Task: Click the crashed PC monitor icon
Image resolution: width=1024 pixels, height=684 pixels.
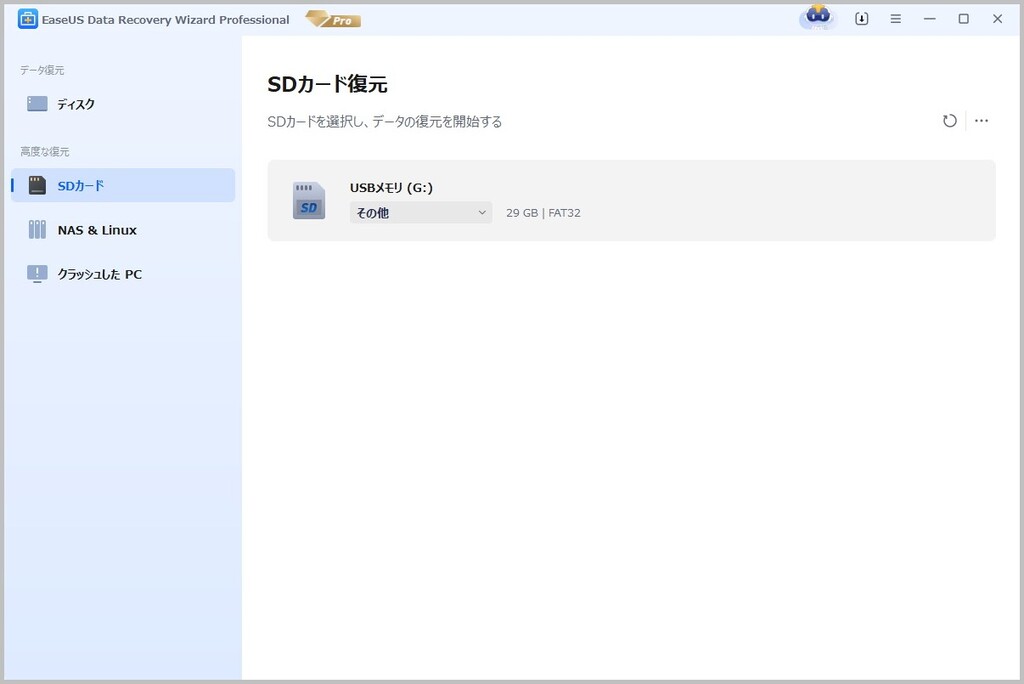Action: click(37, 274)
